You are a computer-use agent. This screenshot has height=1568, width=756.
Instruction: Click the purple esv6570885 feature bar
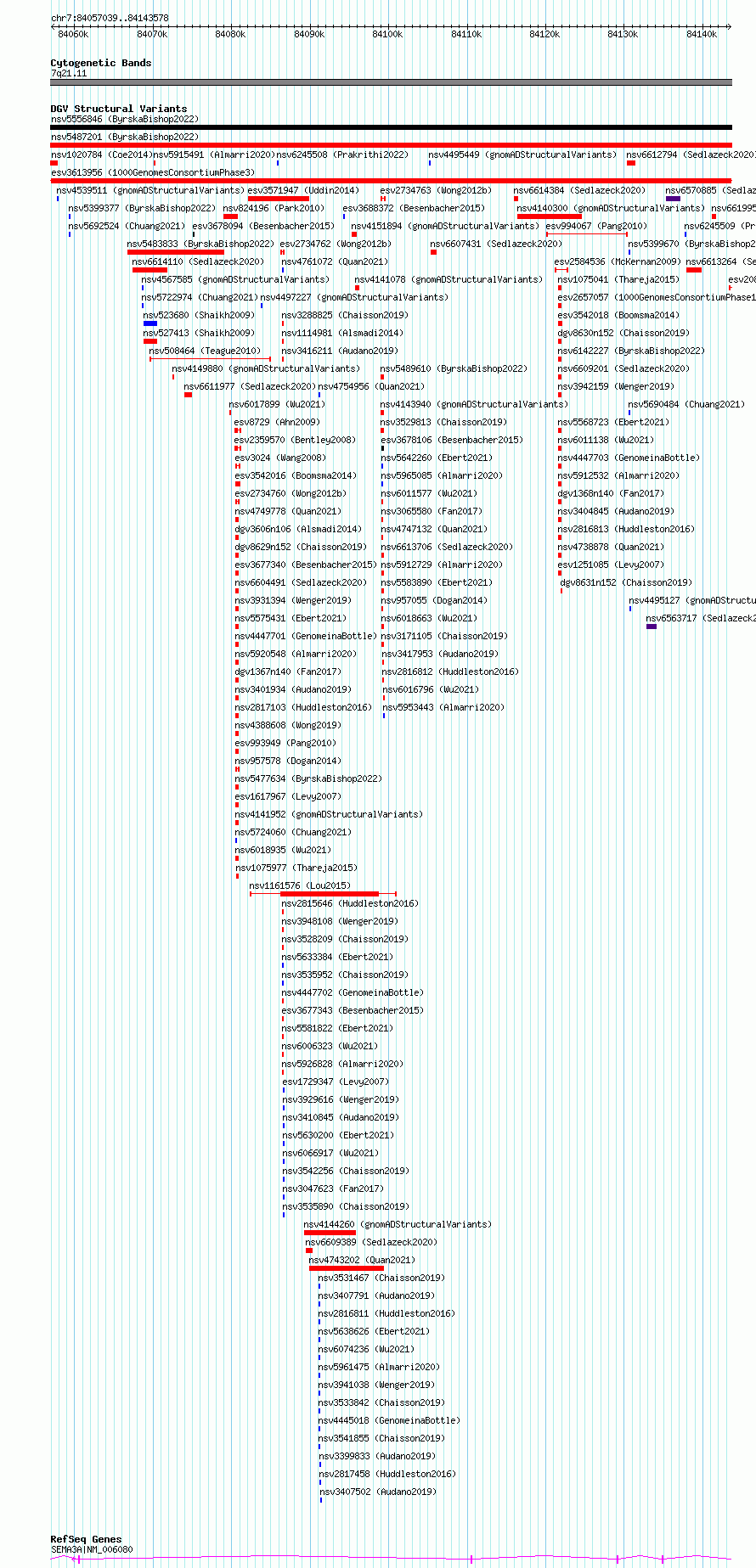pos(673,199)
